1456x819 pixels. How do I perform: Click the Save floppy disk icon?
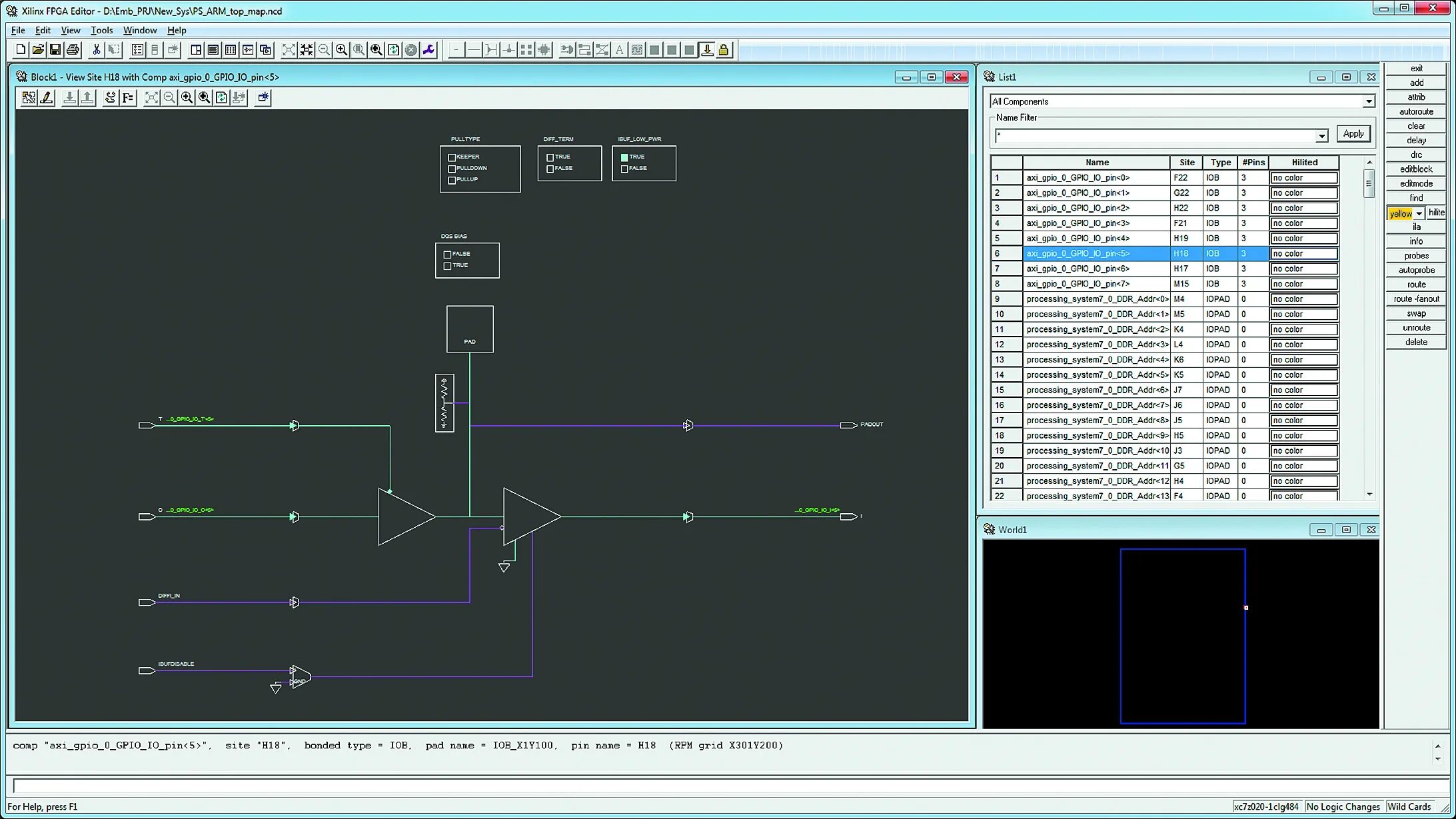(x=55, y=50)
